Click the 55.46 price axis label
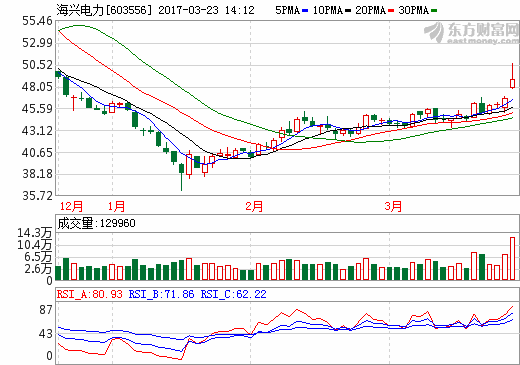This screenshot has height=365, width=520. click(x=37, y=21)
